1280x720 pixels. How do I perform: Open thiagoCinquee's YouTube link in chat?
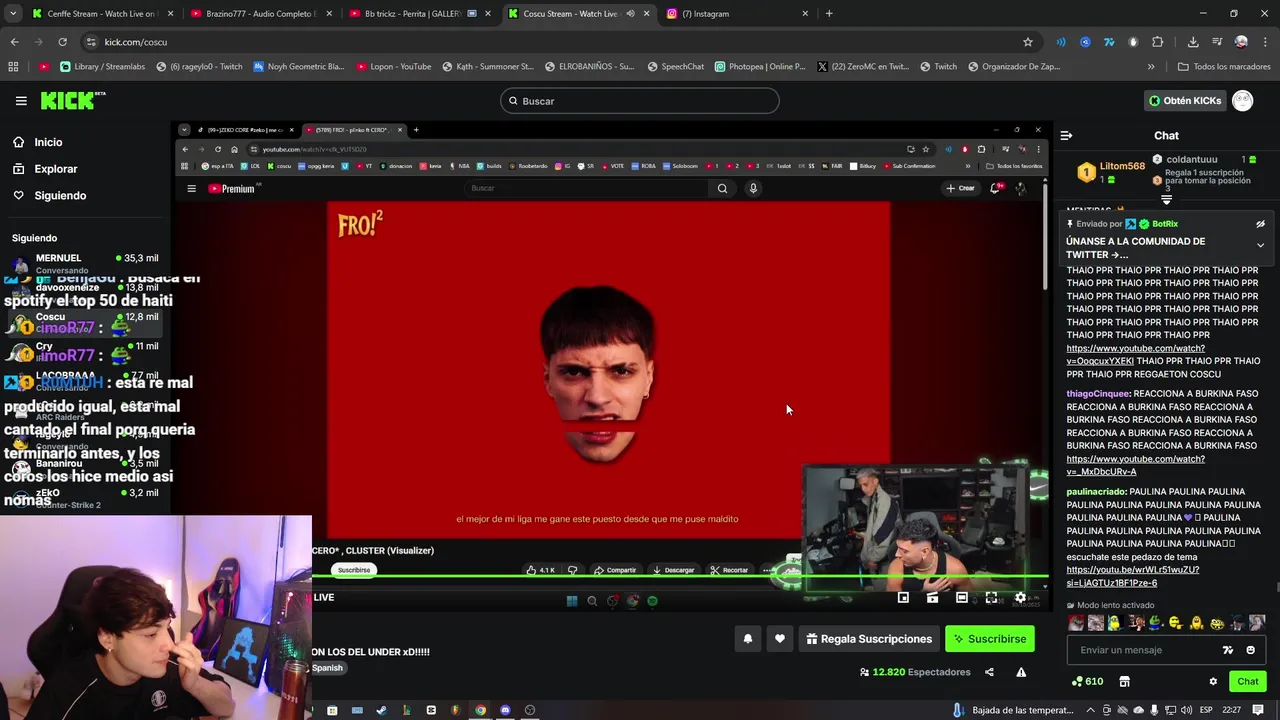click(x=1135, y=465)
